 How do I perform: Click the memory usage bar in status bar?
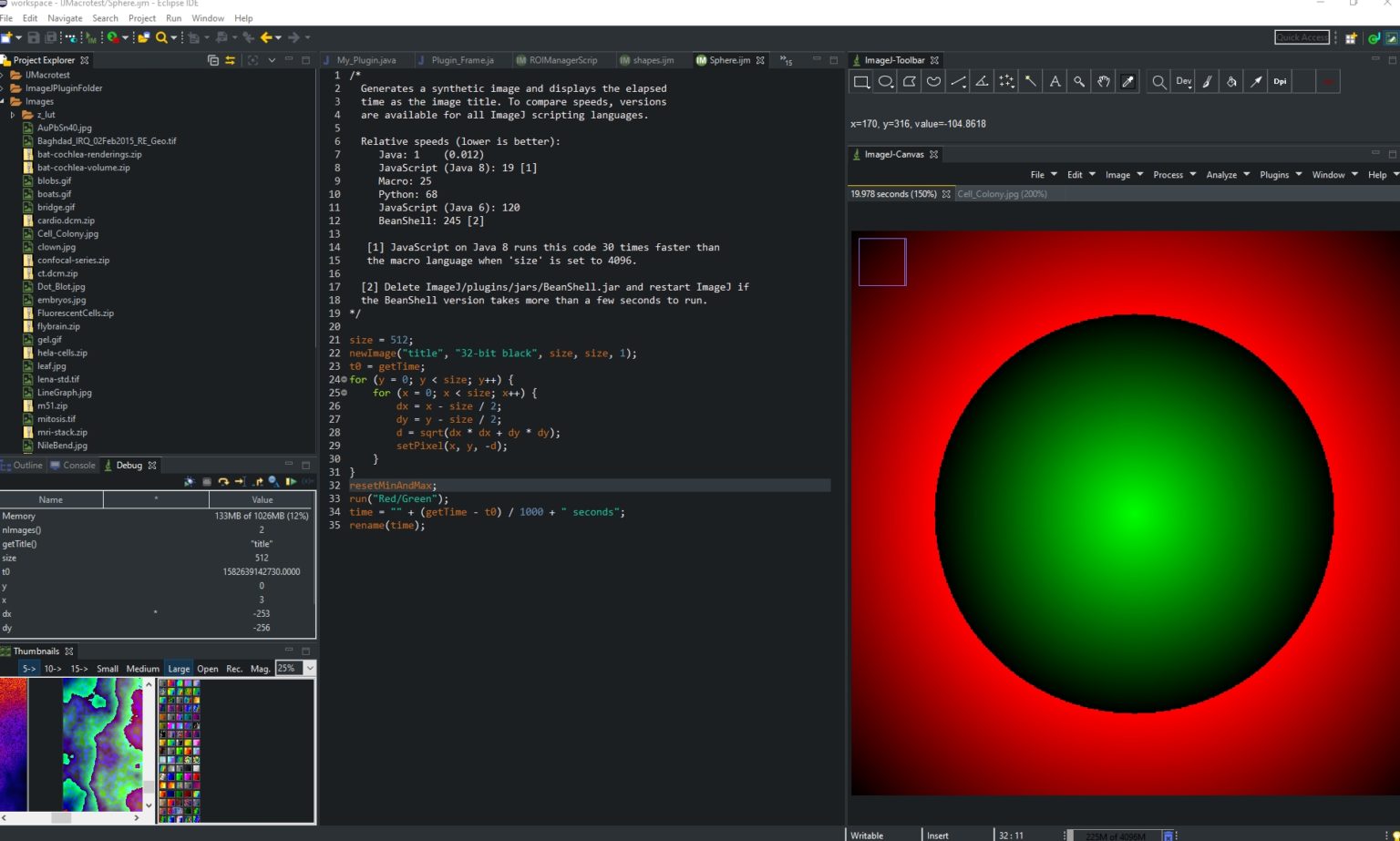[1118, 836]
